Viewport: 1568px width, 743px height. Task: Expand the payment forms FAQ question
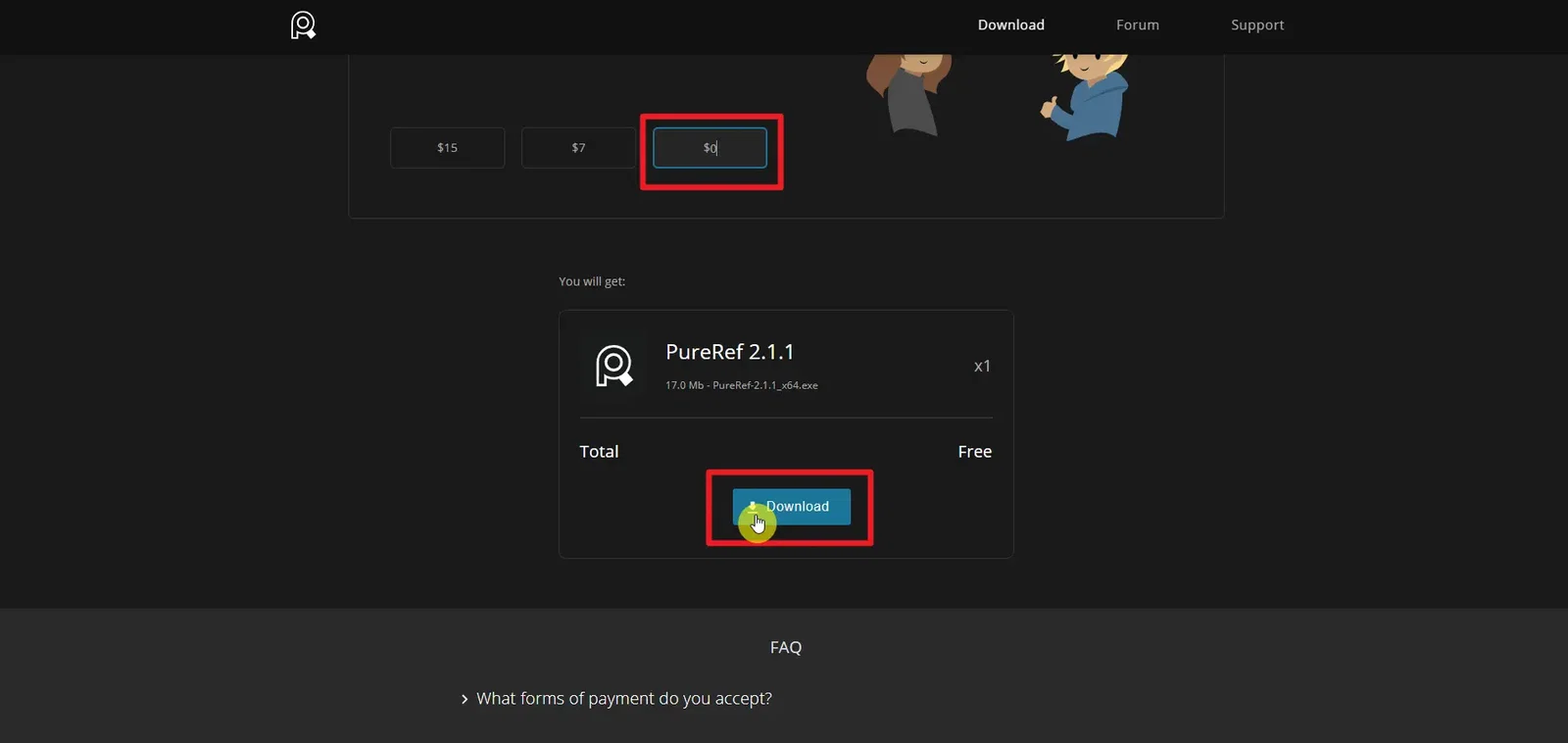click(616, 699)
